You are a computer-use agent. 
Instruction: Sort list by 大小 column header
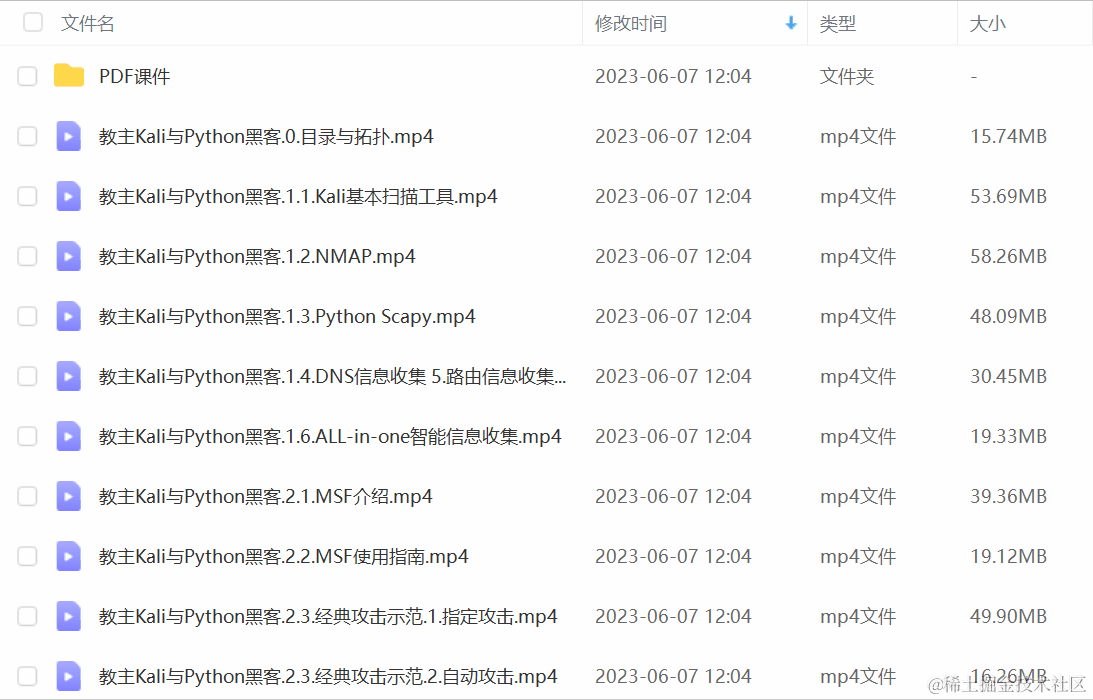987,24
